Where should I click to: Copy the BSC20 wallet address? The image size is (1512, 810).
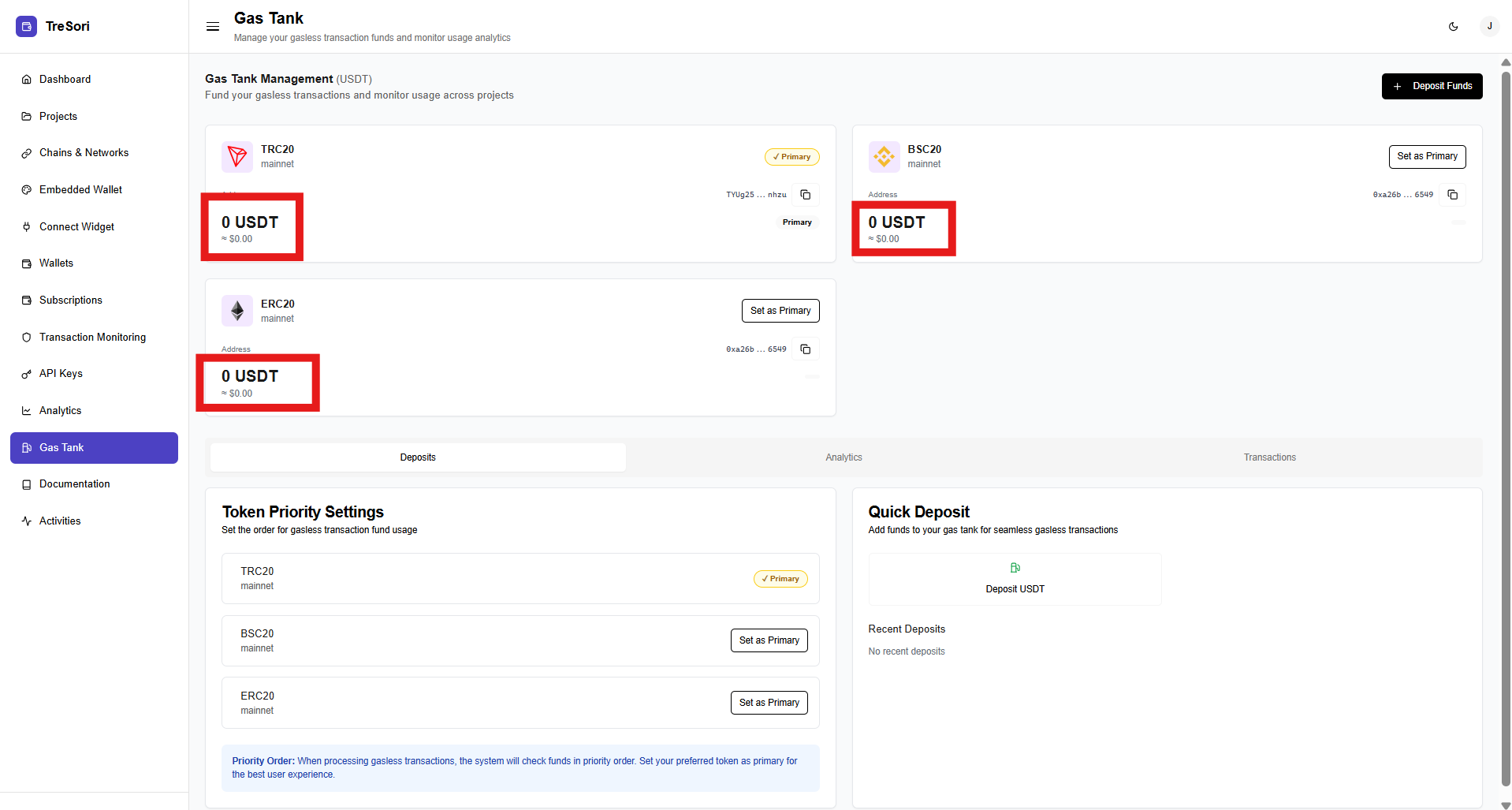(1452, 195)
